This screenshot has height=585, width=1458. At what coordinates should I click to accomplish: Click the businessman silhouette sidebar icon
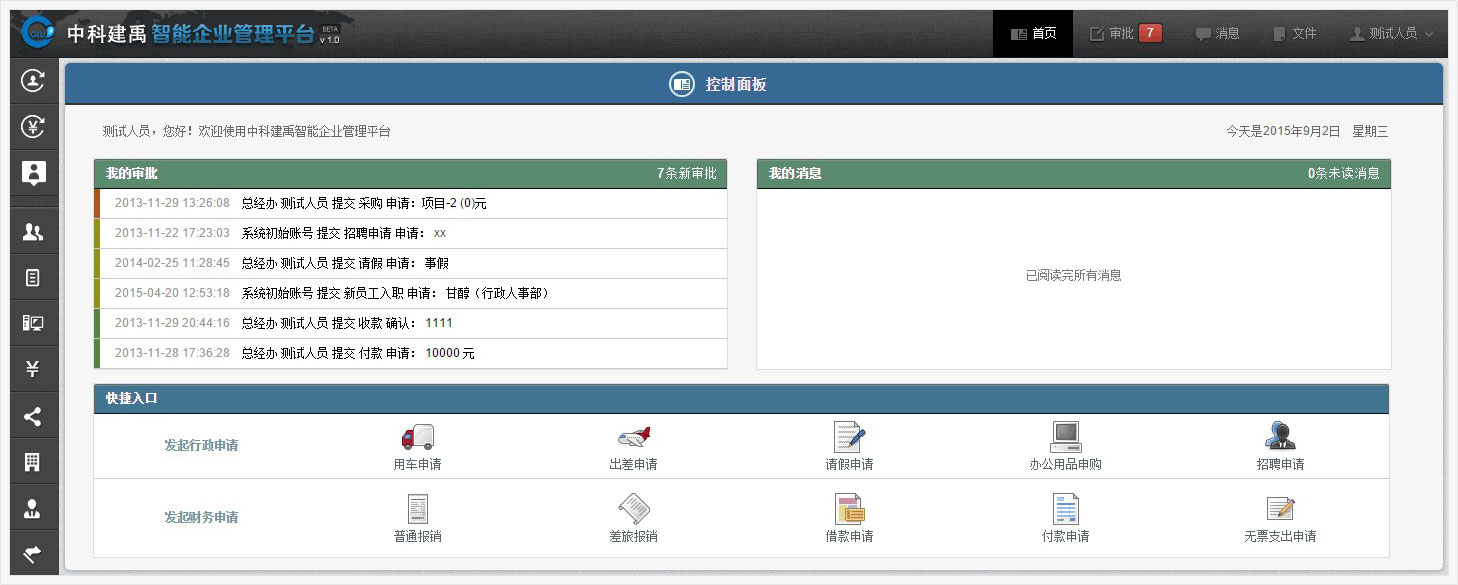tap(33, 508)
